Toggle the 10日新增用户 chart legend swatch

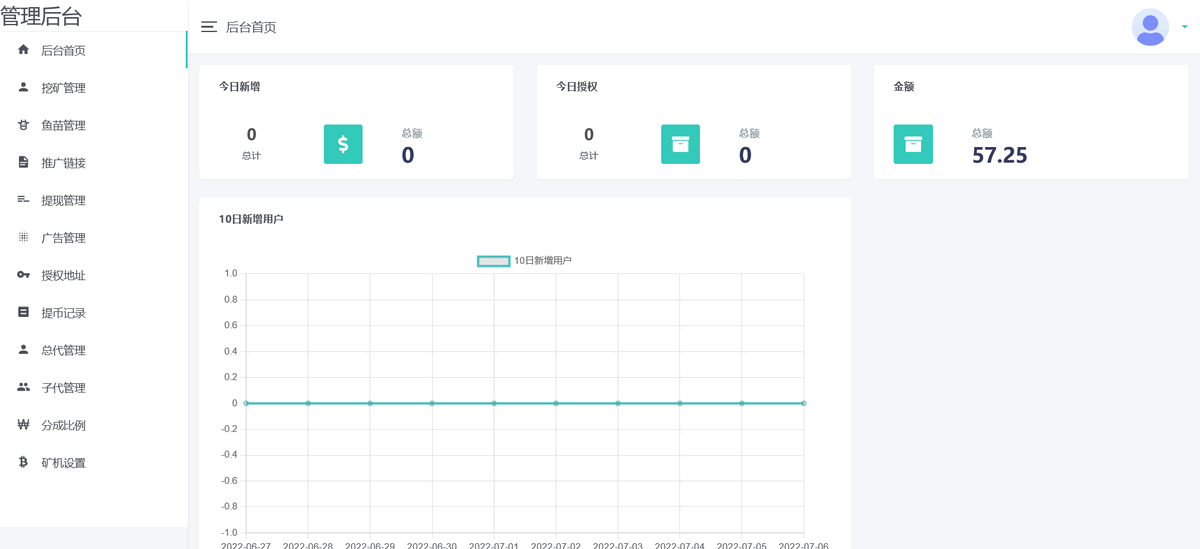coord(493,261)
